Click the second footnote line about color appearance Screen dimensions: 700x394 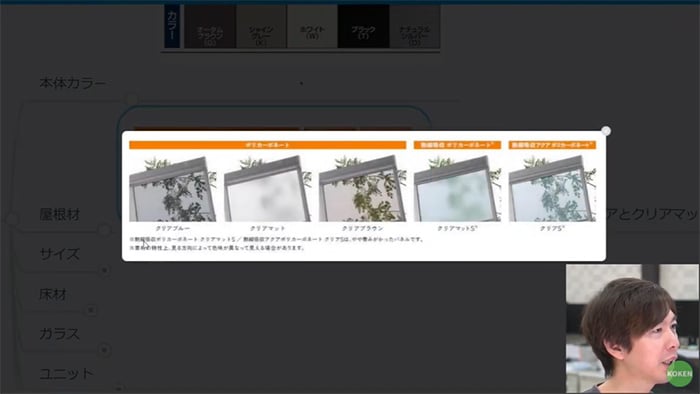coord(217,248)
